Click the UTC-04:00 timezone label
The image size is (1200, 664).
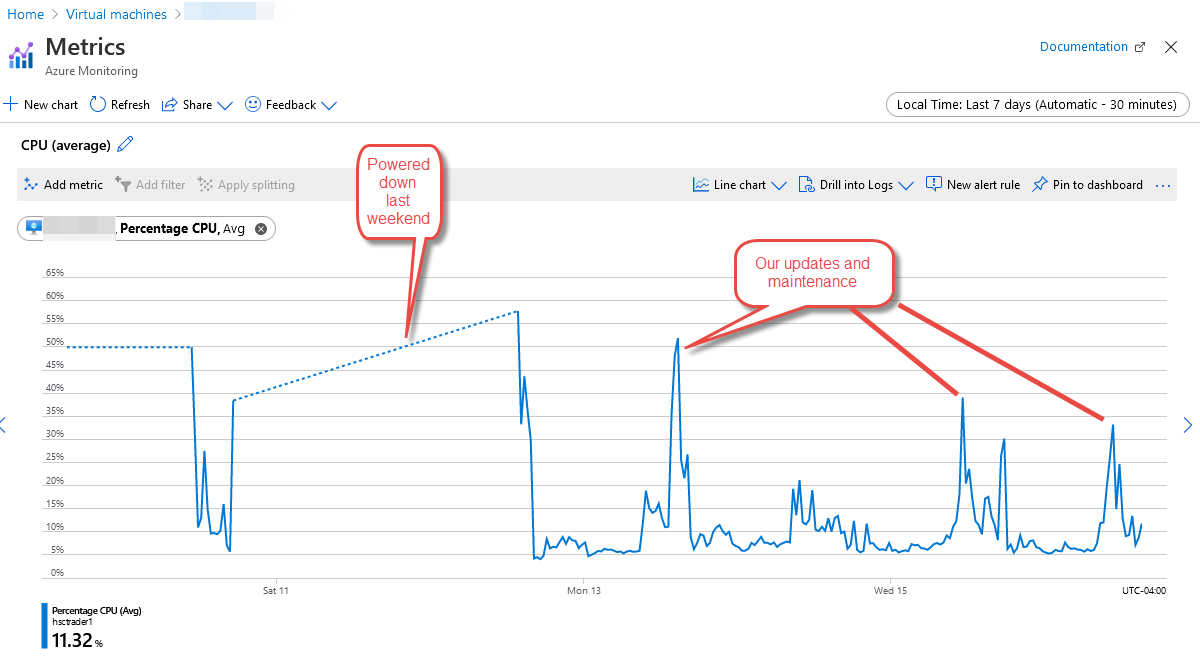coord(1144,591)
